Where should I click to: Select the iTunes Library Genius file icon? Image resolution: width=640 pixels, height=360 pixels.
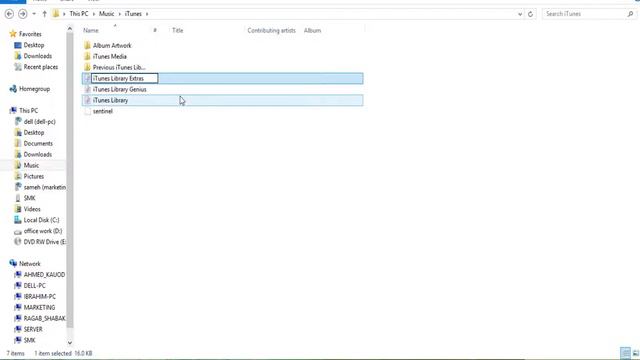pyautogui.click(x=87, y=89)
